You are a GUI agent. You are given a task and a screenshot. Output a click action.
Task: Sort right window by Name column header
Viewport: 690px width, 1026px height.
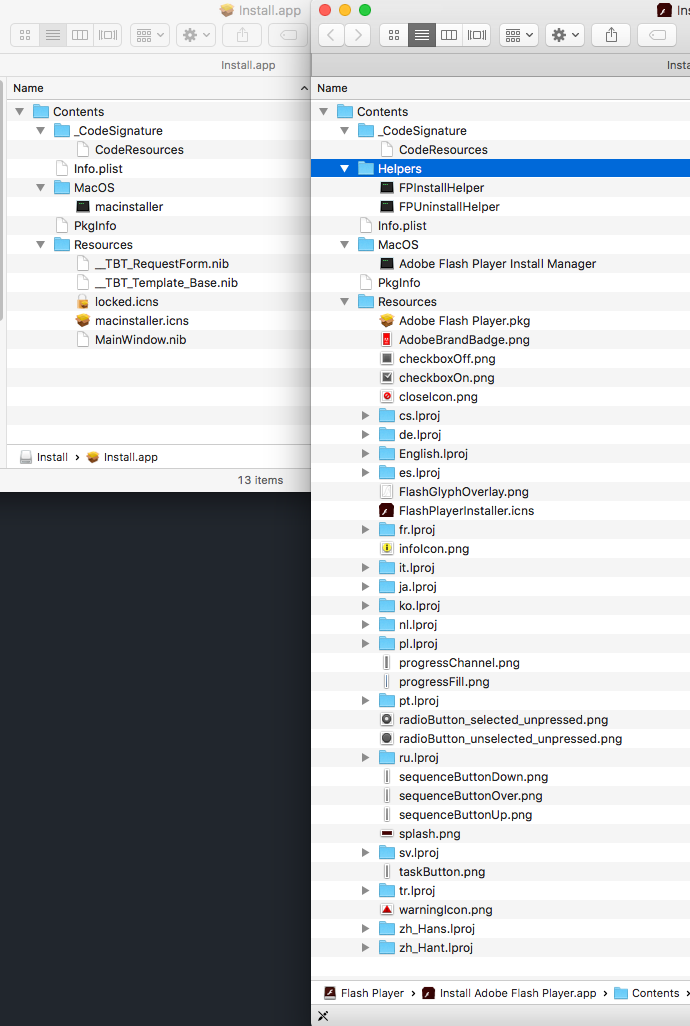[500, 88]
